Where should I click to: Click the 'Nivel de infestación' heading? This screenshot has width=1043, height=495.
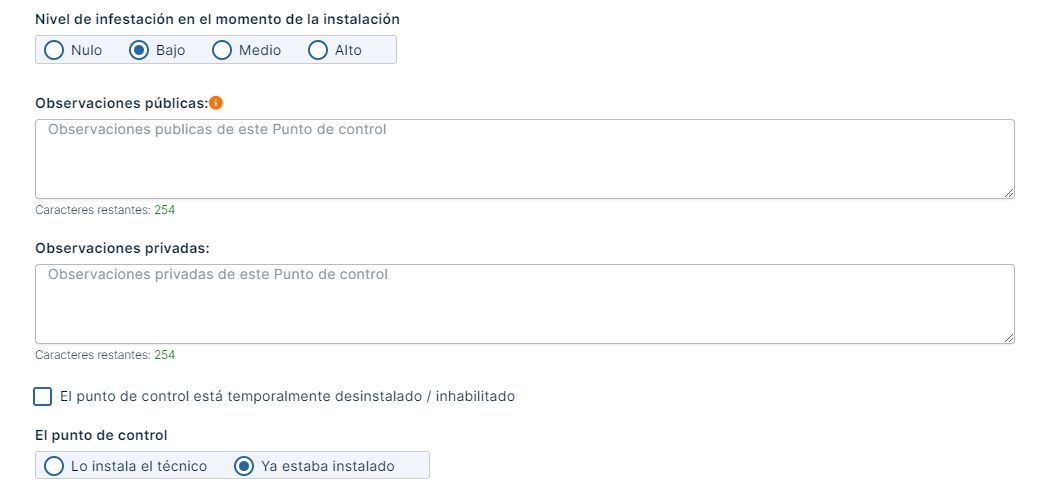pyautogui.click(x=217, y=19)
